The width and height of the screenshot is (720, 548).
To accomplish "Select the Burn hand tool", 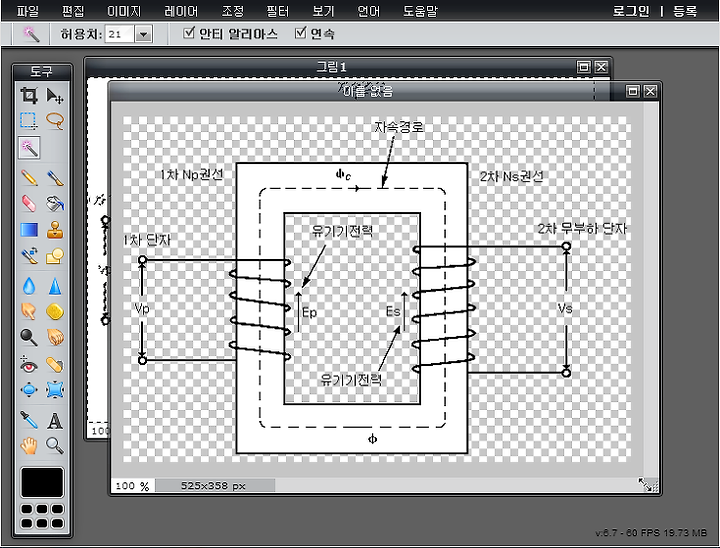I will 55,337.
